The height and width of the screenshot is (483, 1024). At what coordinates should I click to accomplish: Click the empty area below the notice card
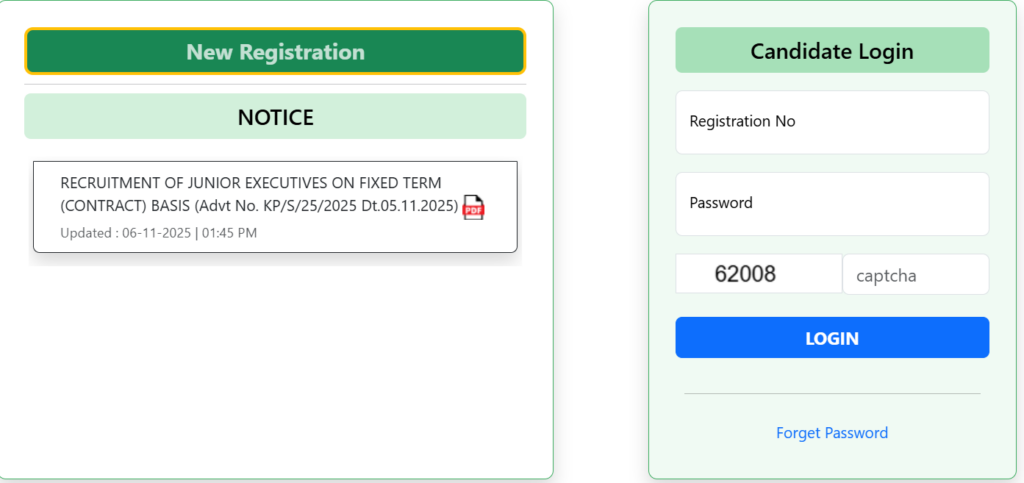[x=275, y=360]
